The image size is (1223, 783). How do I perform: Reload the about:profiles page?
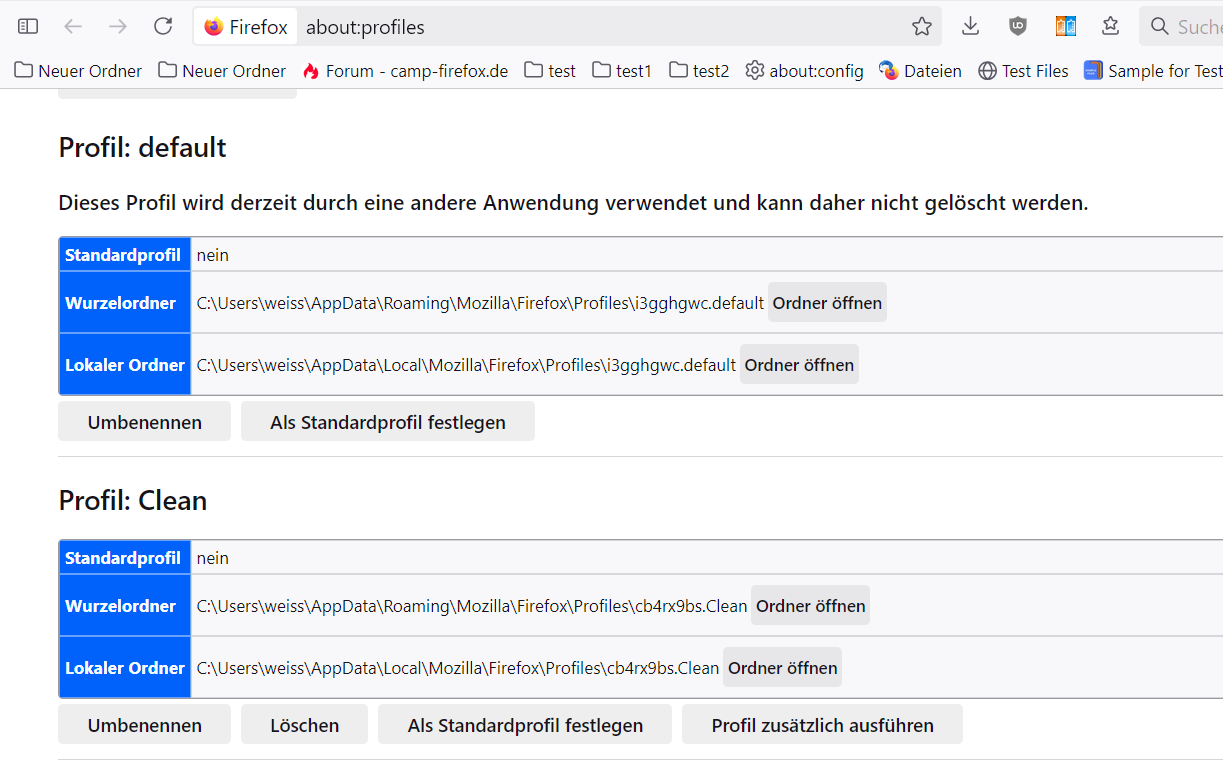[163, 27]
